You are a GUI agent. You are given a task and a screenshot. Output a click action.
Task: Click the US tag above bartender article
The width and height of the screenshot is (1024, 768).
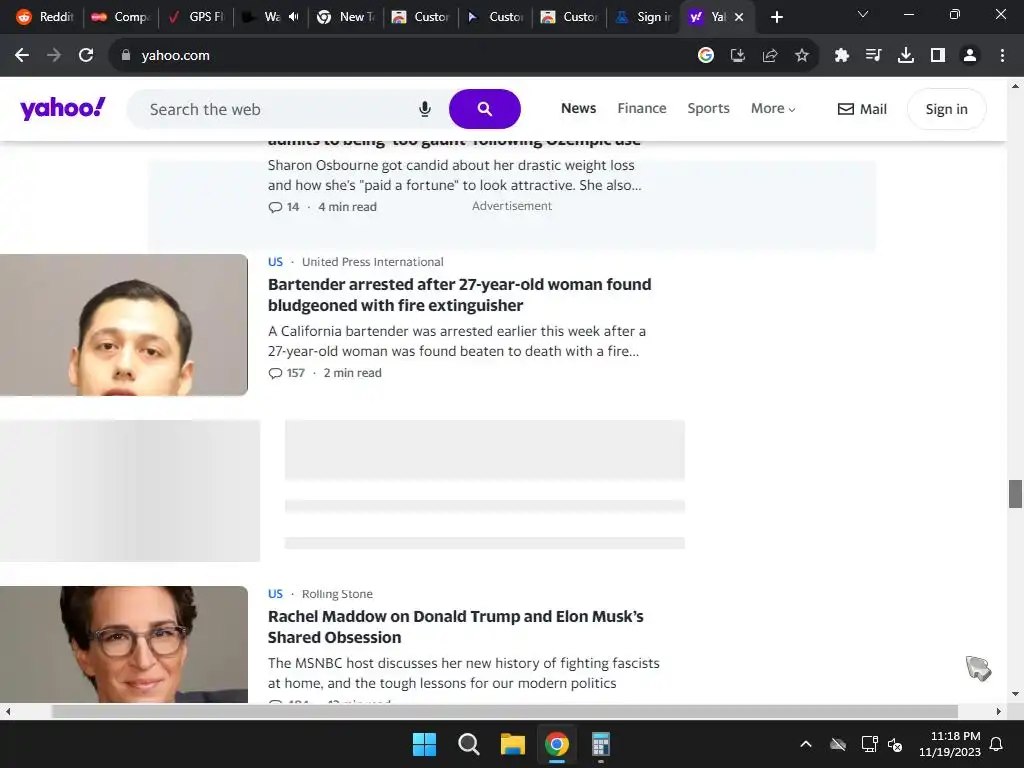pyautogui.click(x=275, y=262)
